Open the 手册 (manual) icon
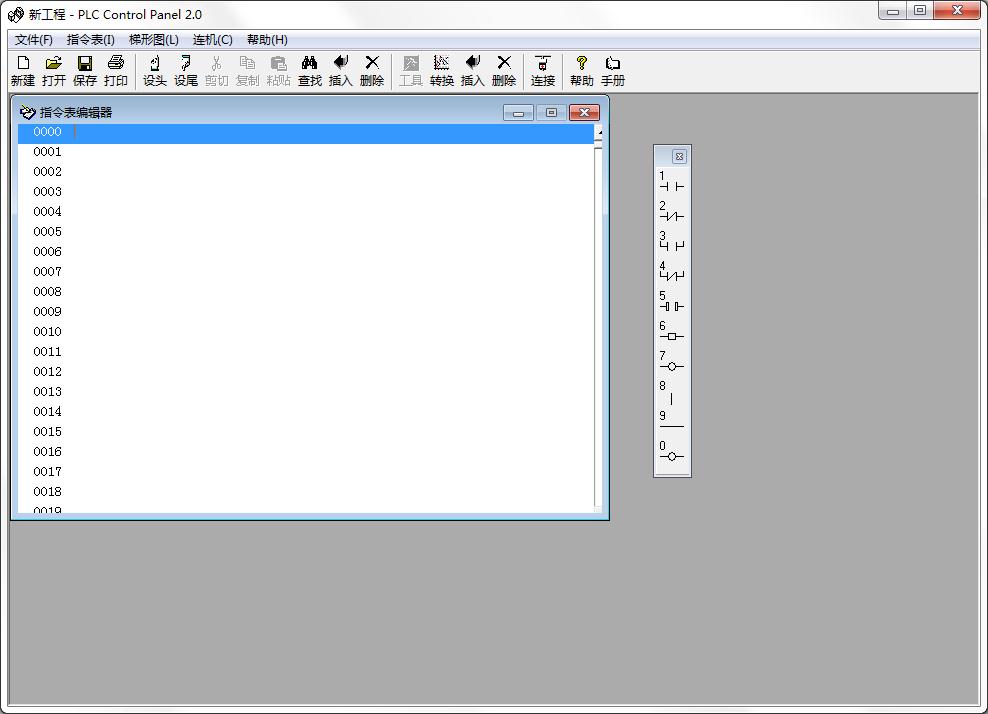The height and width of the screenshot is (714, 988). click(x=613, y=70)
